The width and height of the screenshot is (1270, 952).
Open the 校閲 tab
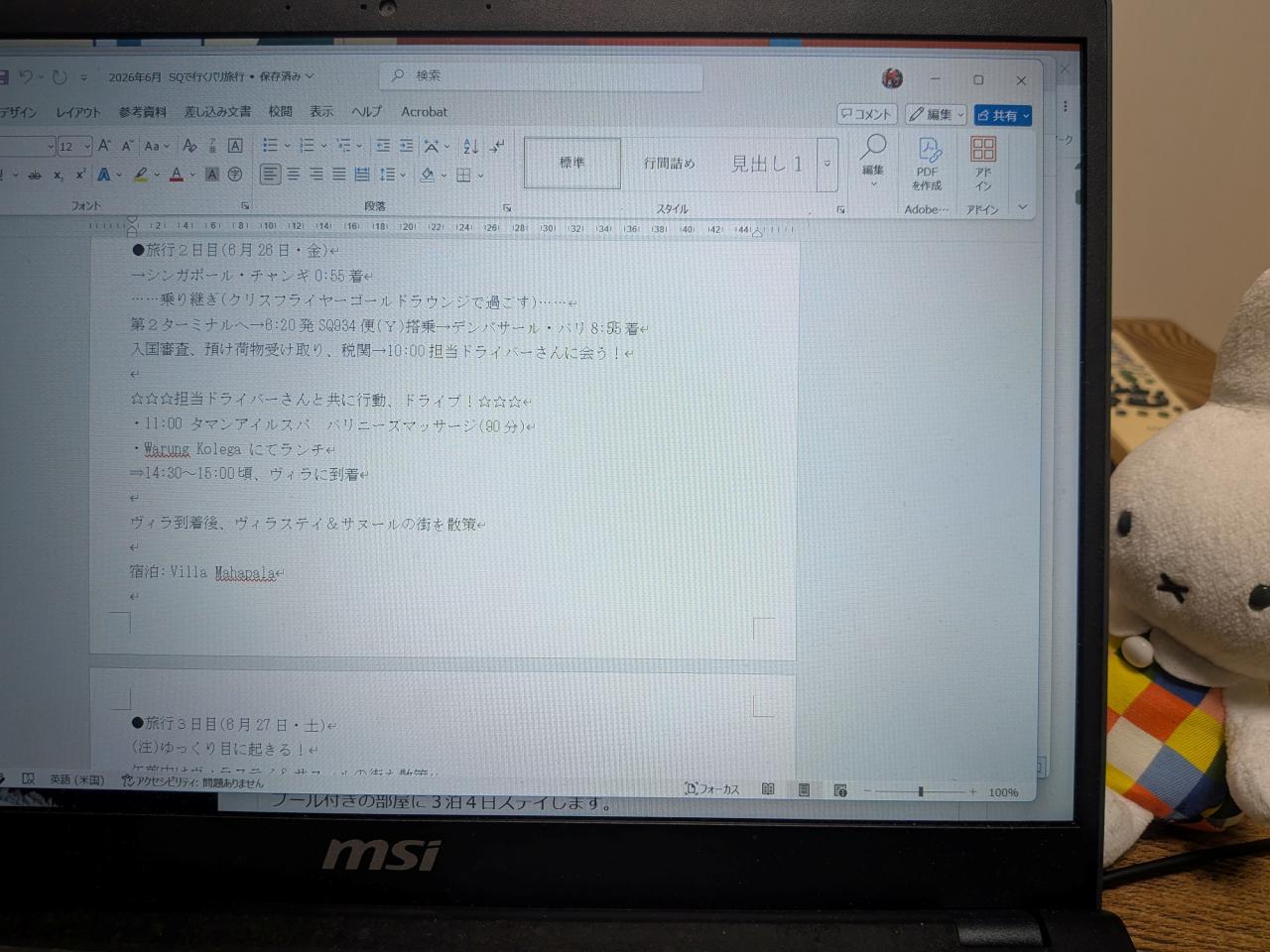[281, 112]
